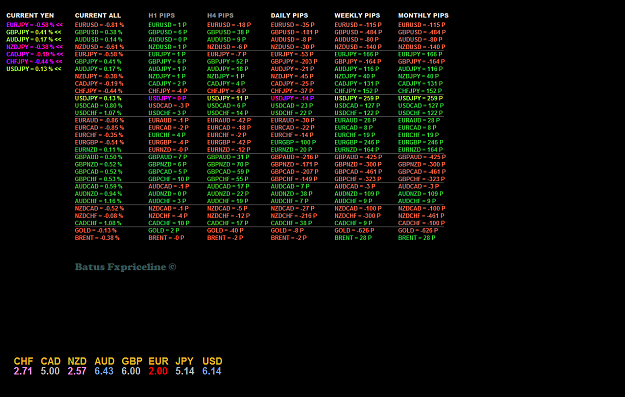Click GBPUSD = 0.38 % in CURRENT ALL

pos(98,32)
